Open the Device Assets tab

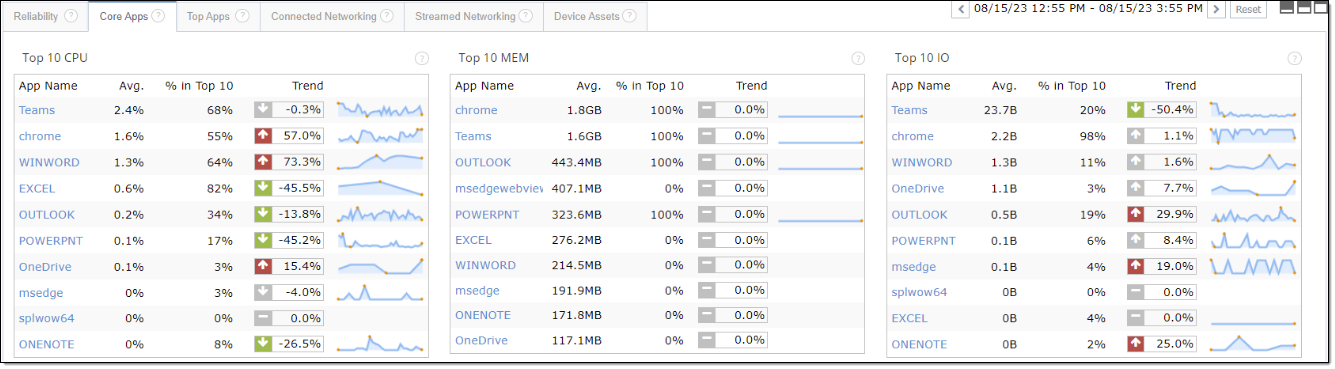click(594, 16)
